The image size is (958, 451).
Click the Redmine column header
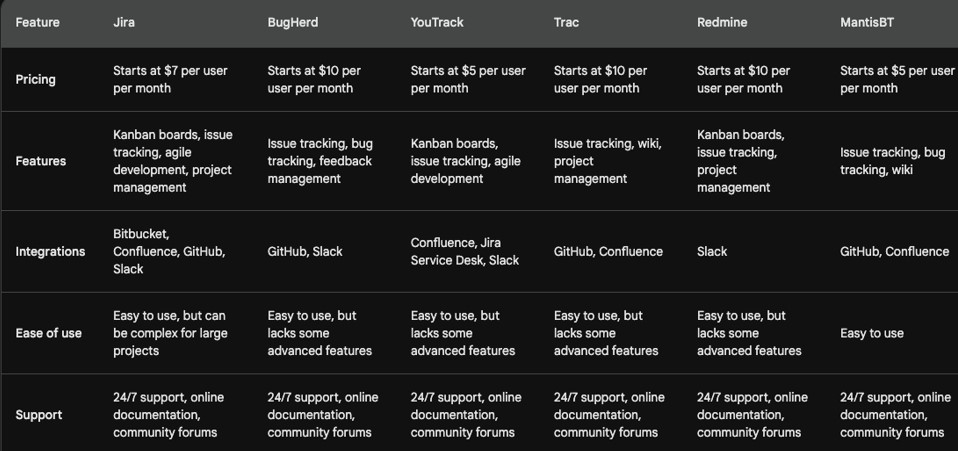pos(722,23)
